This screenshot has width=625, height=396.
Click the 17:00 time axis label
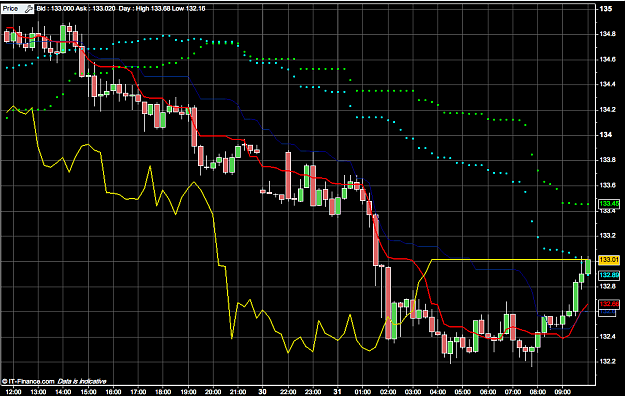point(138,392)
